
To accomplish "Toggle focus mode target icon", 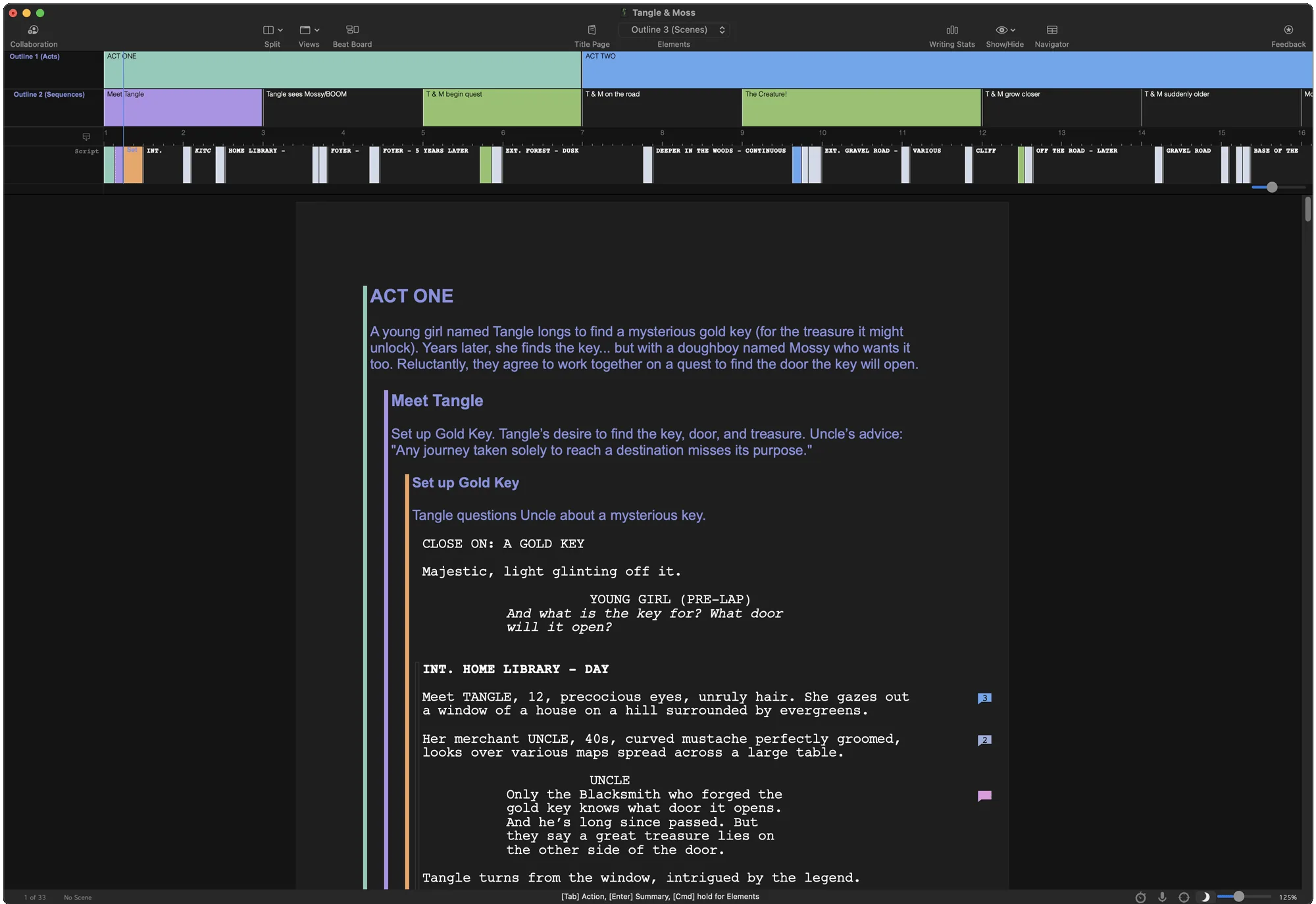I will tap(1184, 897).
